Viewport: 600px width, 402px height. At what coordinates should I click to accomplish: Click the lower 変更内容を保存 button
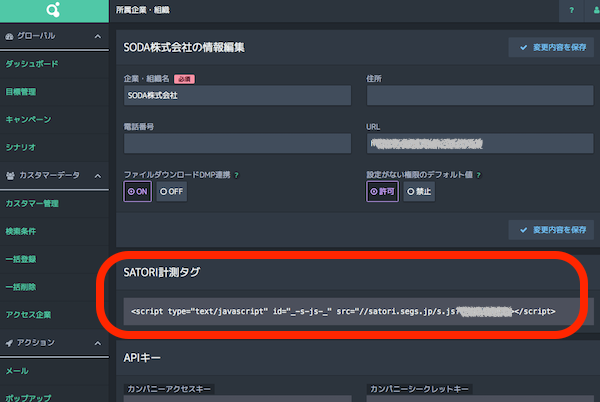point(551,230)
